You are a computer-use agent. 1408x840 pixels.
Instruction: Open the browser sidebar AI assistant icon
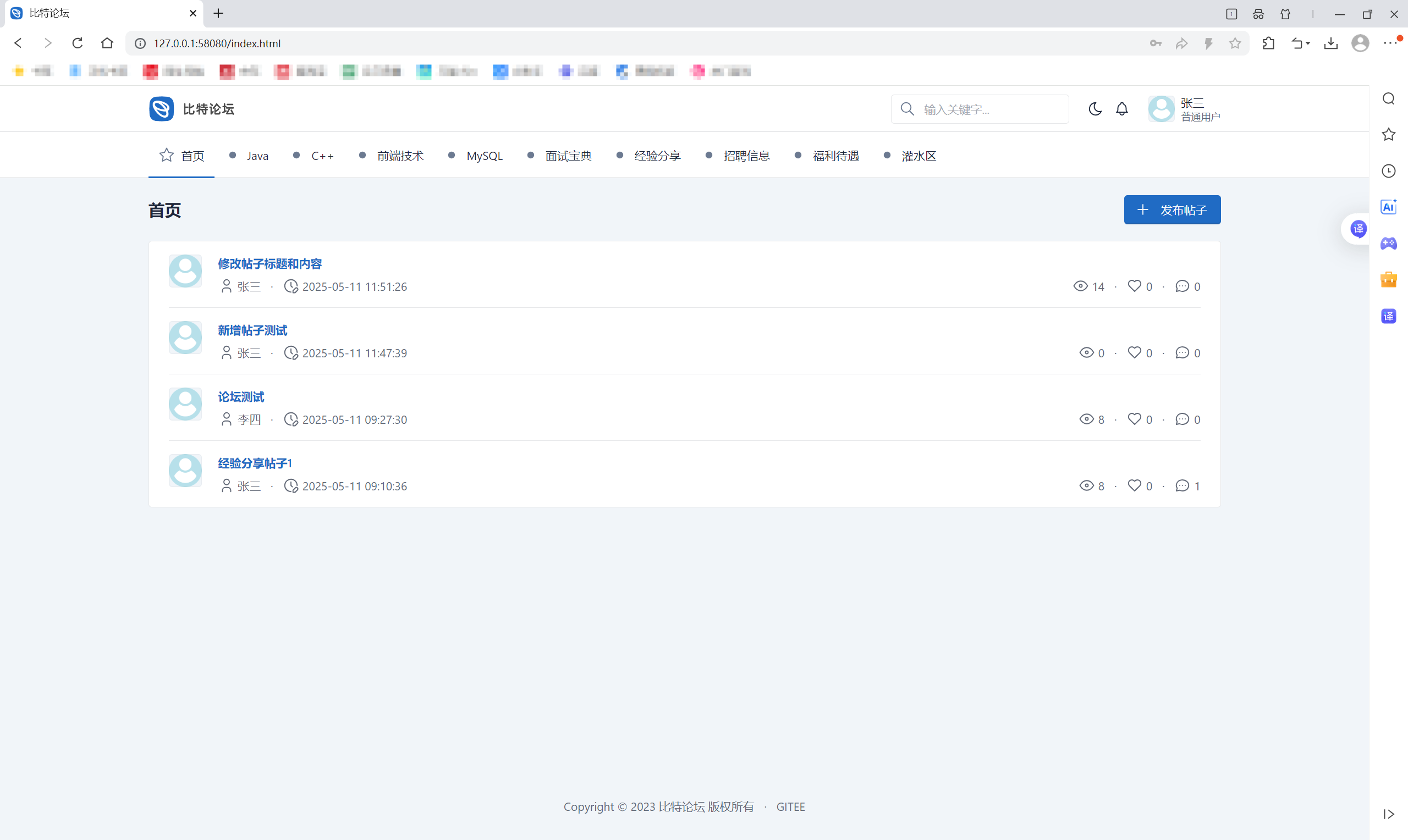pos(1388,207)
